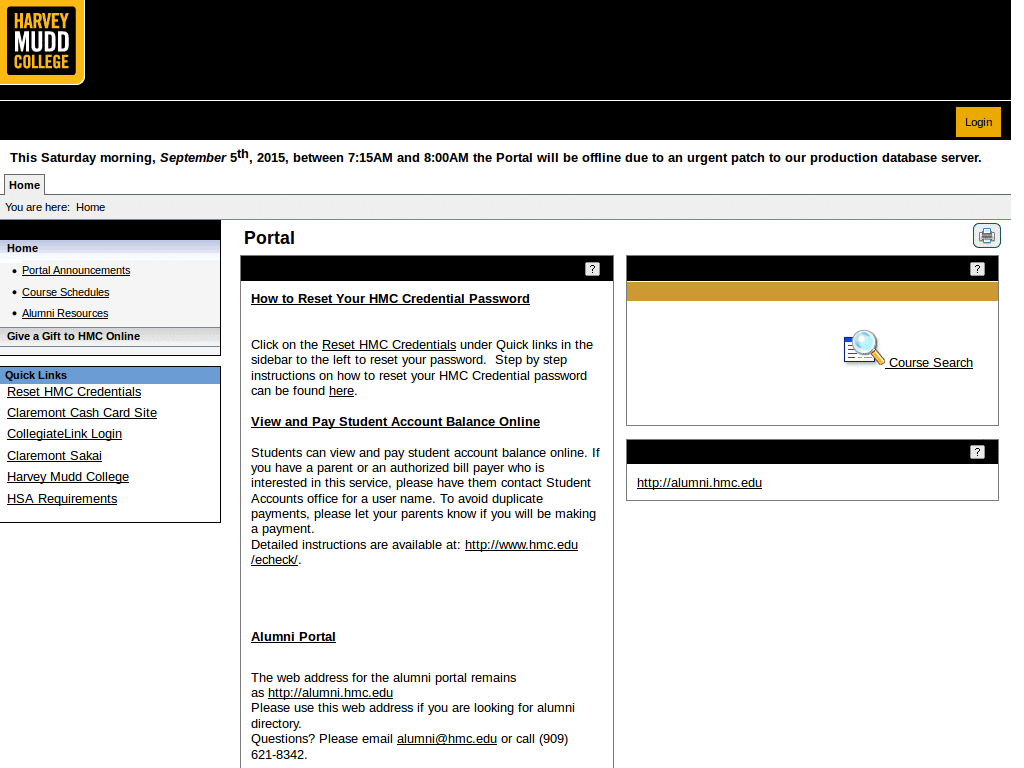1024x768 pixels.
Task: Open alumni.hmc.edu link in right panel
Action: [x=699, y=483]
